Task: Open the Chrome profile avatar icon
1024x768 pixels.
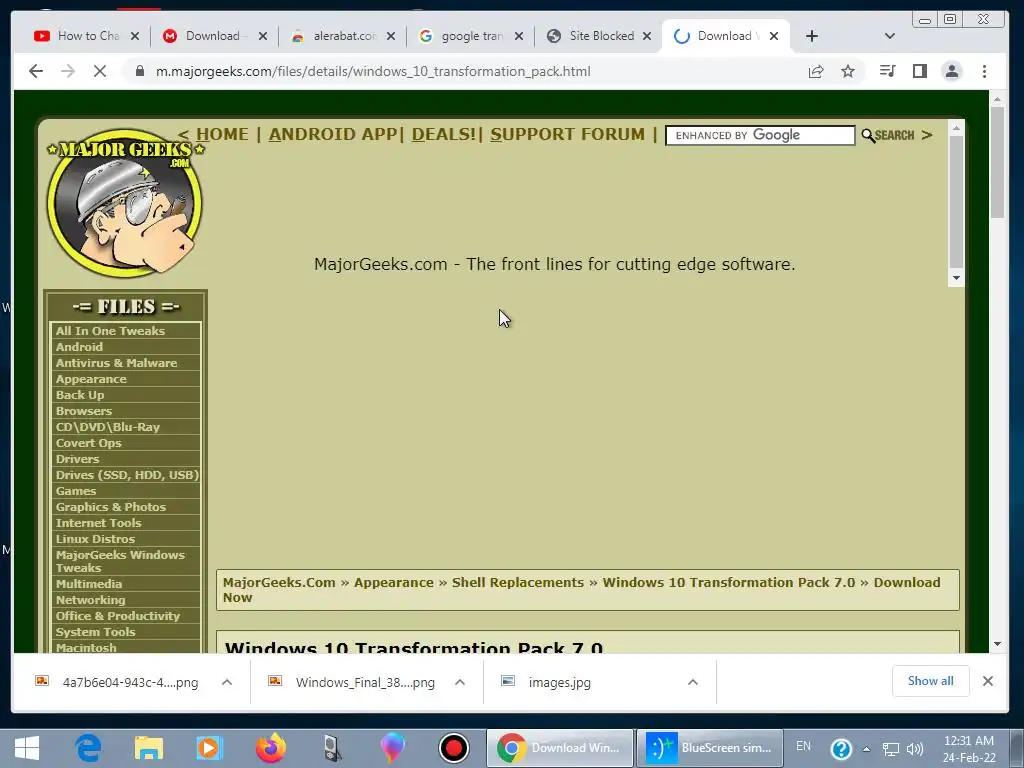Action: click(952, 71)
